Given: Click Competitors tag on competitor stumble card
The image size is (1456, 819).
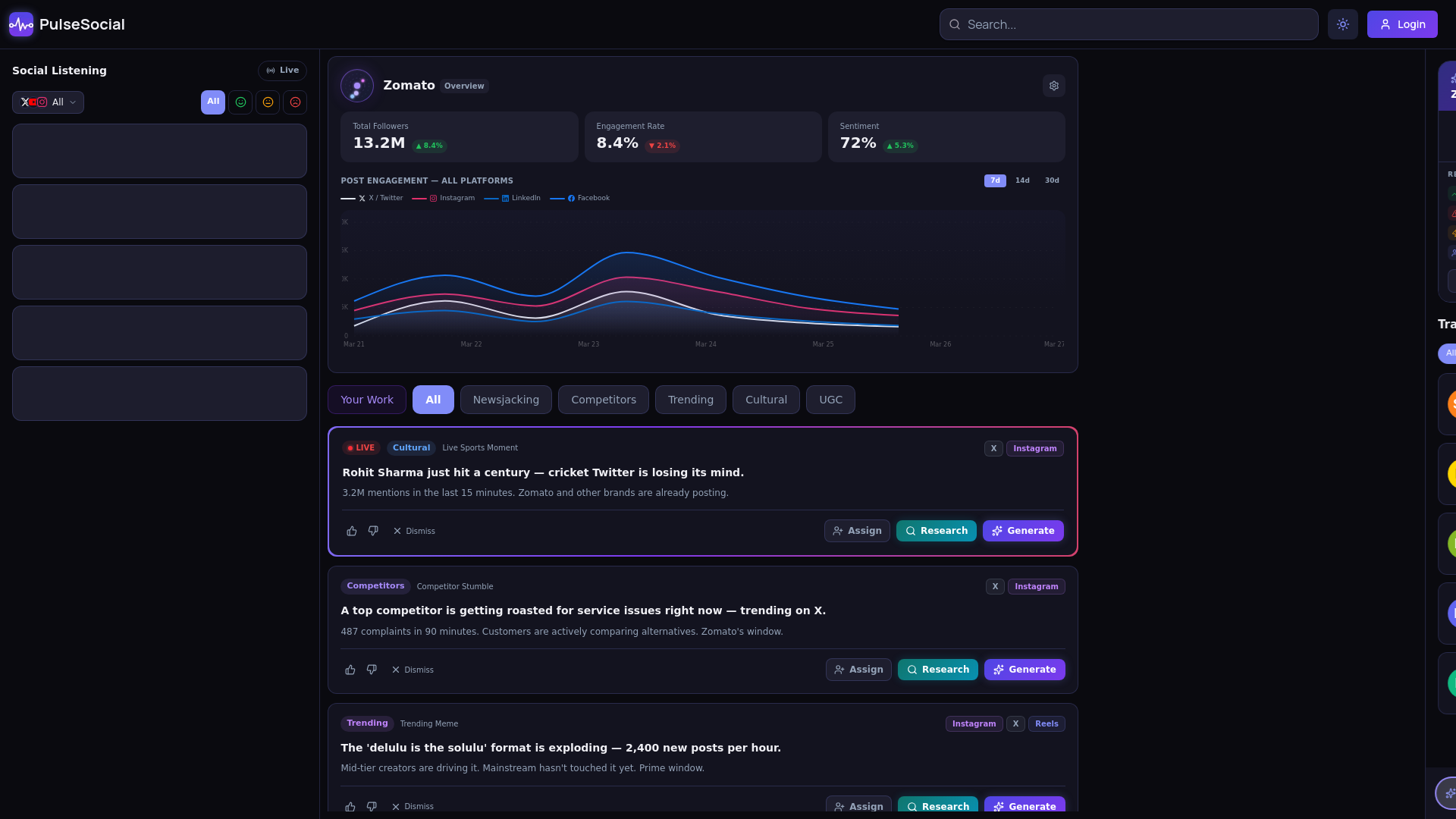Looking at the screenshot, I should (375, 586).
